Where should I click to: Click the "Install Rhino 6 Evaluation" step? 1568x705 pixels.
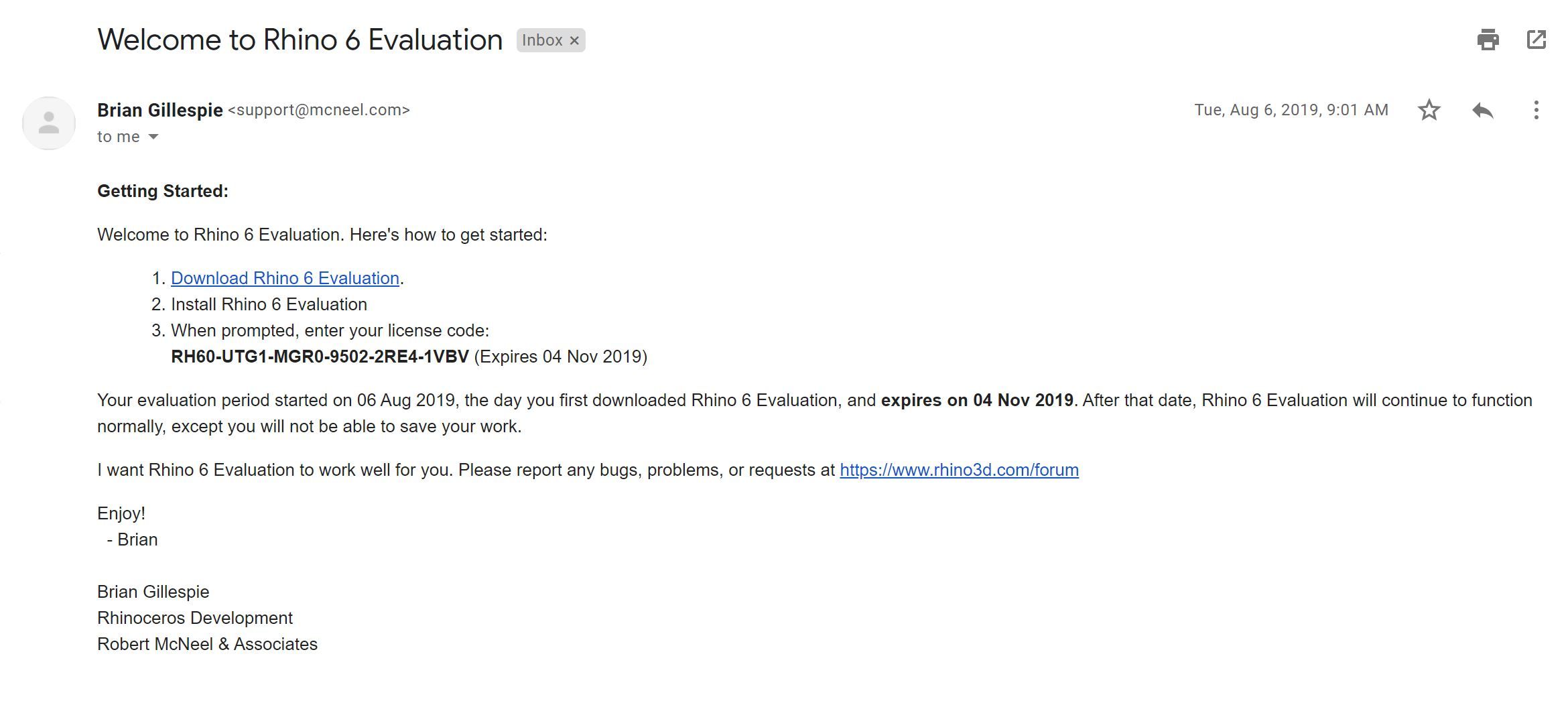269,304
